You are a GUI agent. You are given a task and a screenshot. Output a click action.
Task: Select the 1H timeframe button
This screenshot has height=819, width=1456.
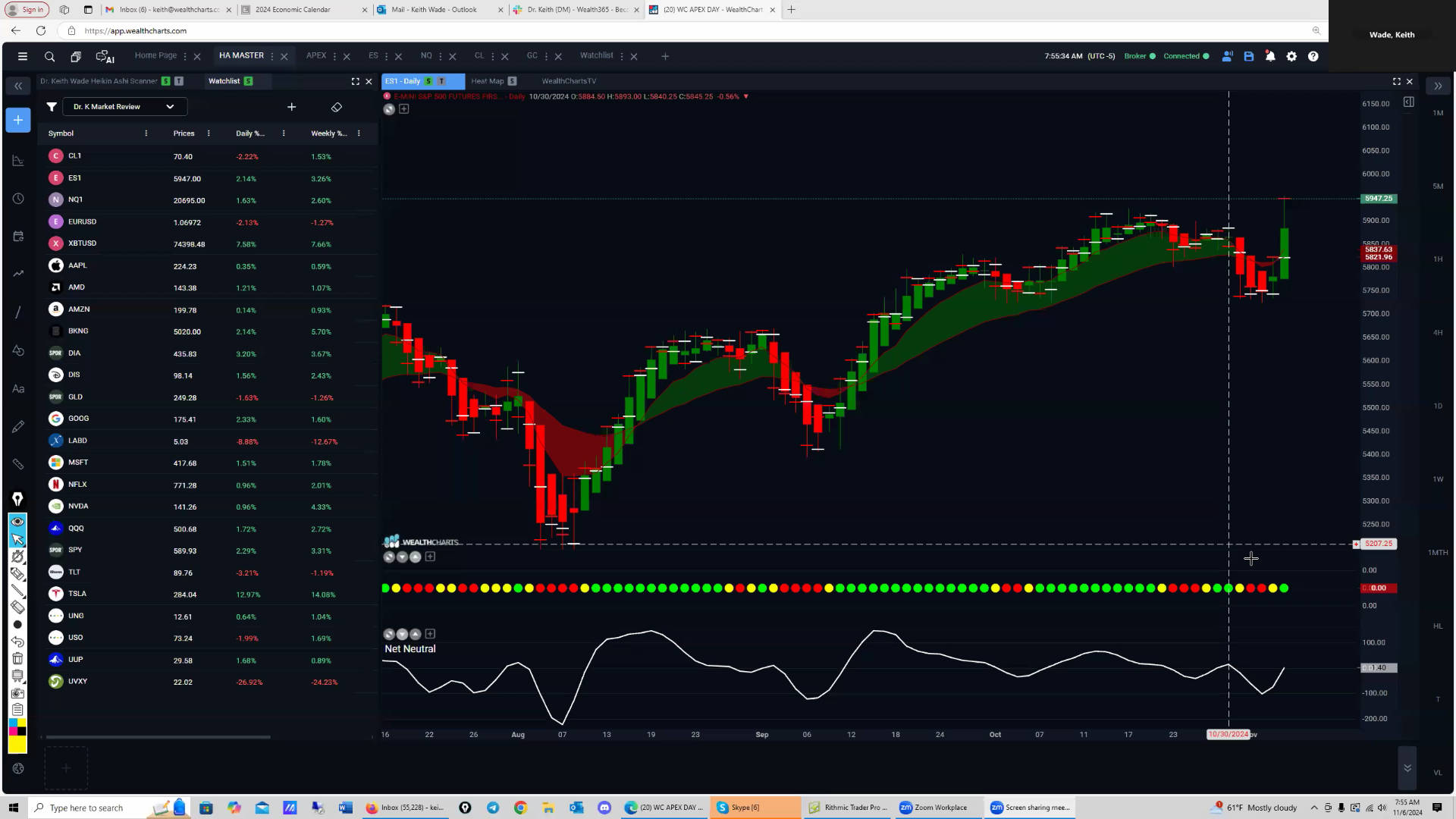click(1438, 259)
